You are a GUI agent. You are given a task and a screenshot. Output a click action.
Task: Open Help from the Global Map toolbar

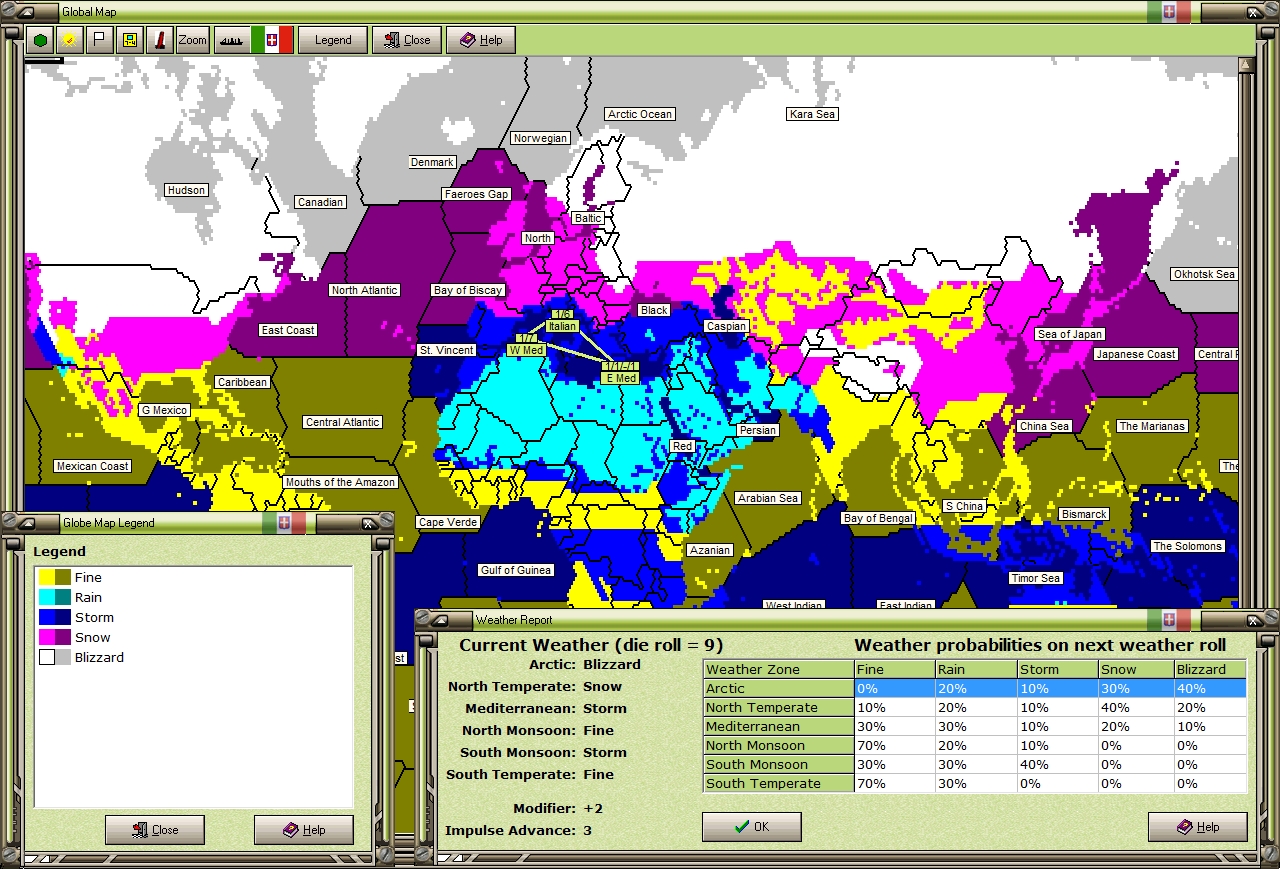(481, 40)
